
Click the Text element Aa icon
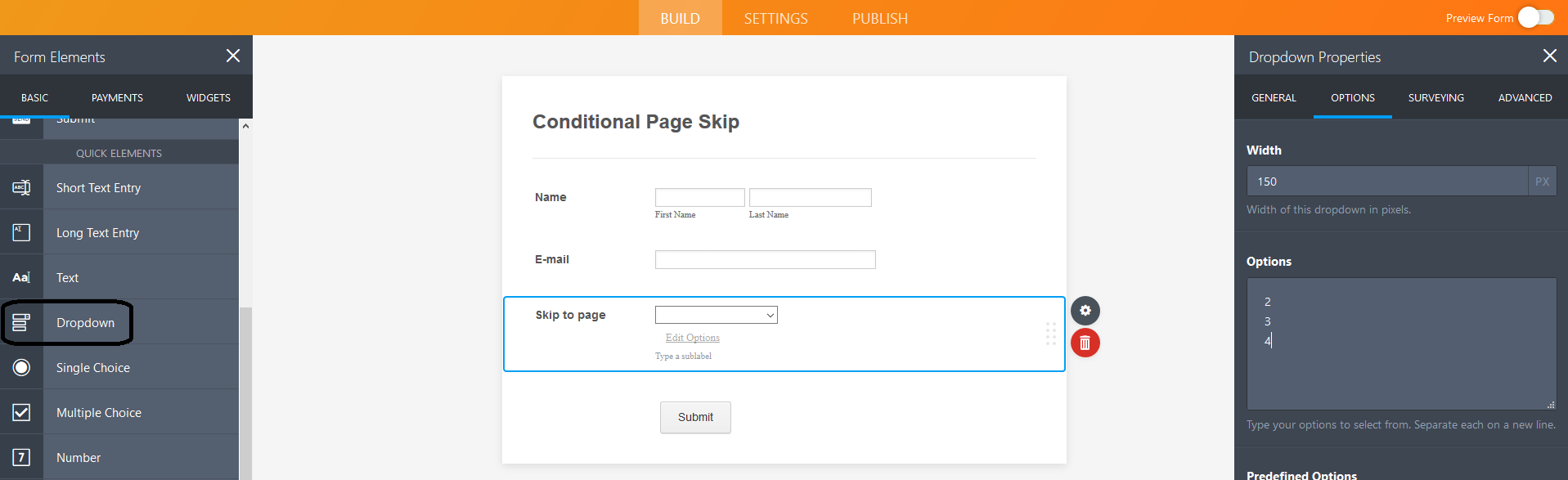(21, 278)
